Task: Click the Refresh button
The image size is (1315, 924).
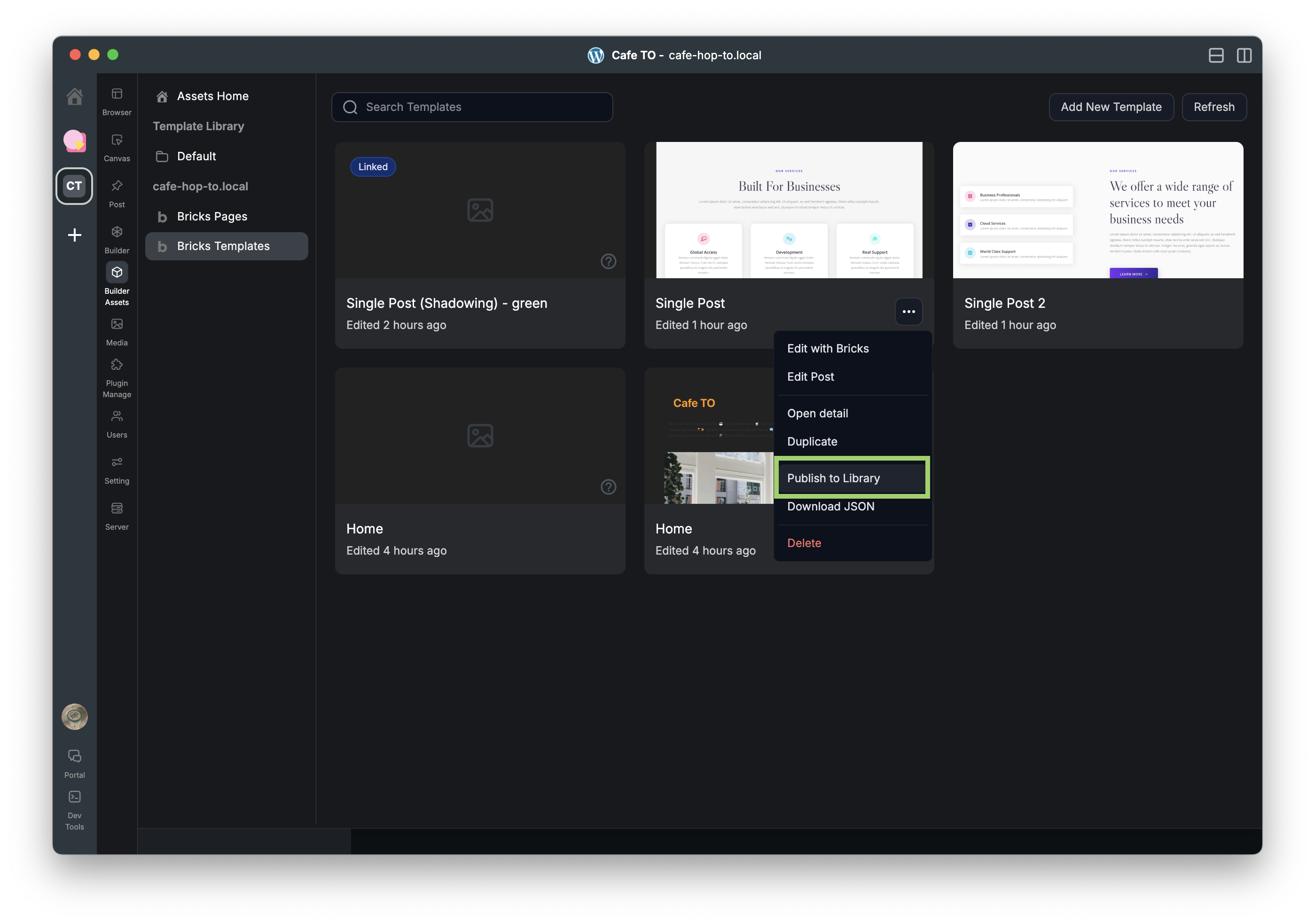Action: [1213, 107]
